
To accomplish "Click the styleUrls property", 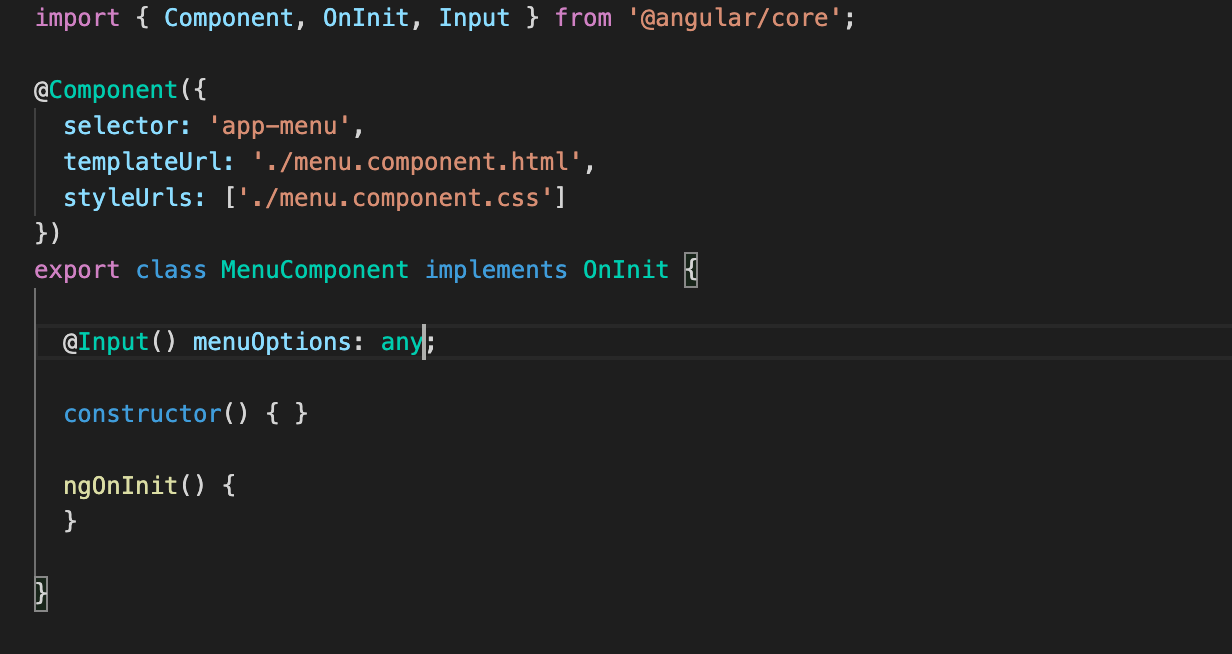I will click(130, 197).
